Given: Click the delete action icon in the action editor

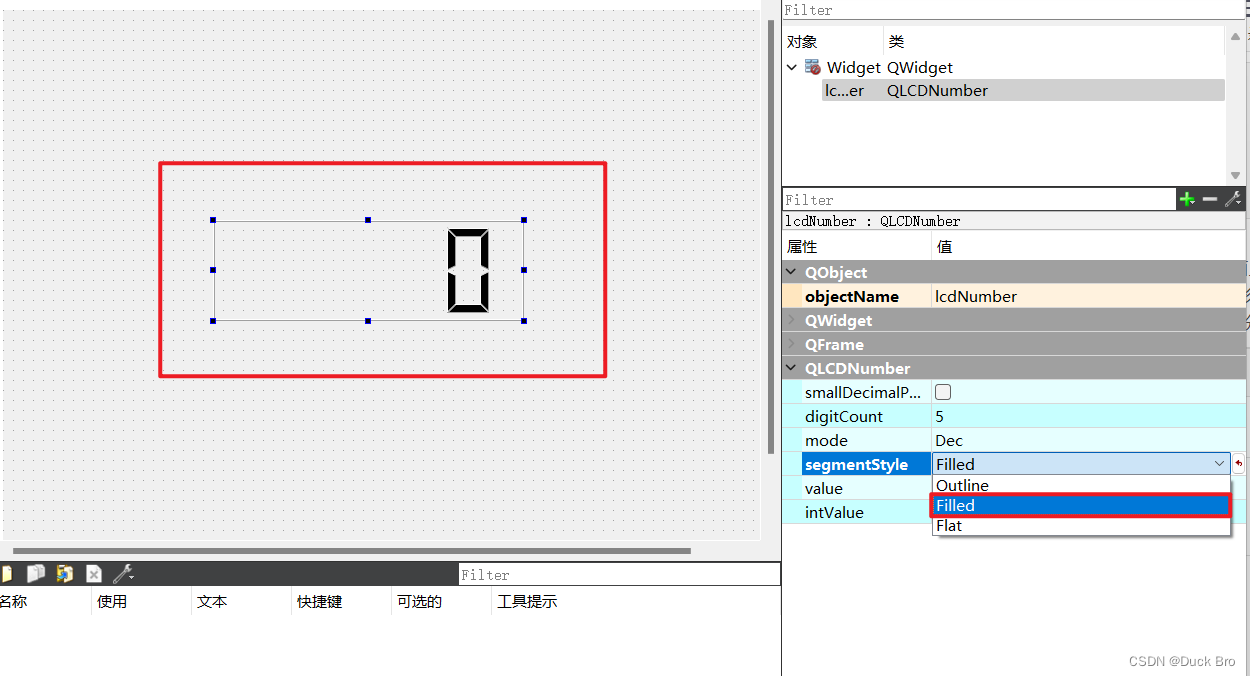Looking at the screenshot, I should click(x=93, y=573).
